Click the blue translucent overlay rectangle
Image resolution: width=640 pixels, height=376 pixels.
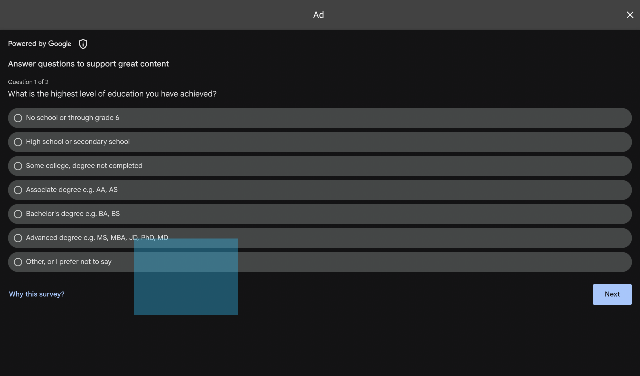click(186, 277)
